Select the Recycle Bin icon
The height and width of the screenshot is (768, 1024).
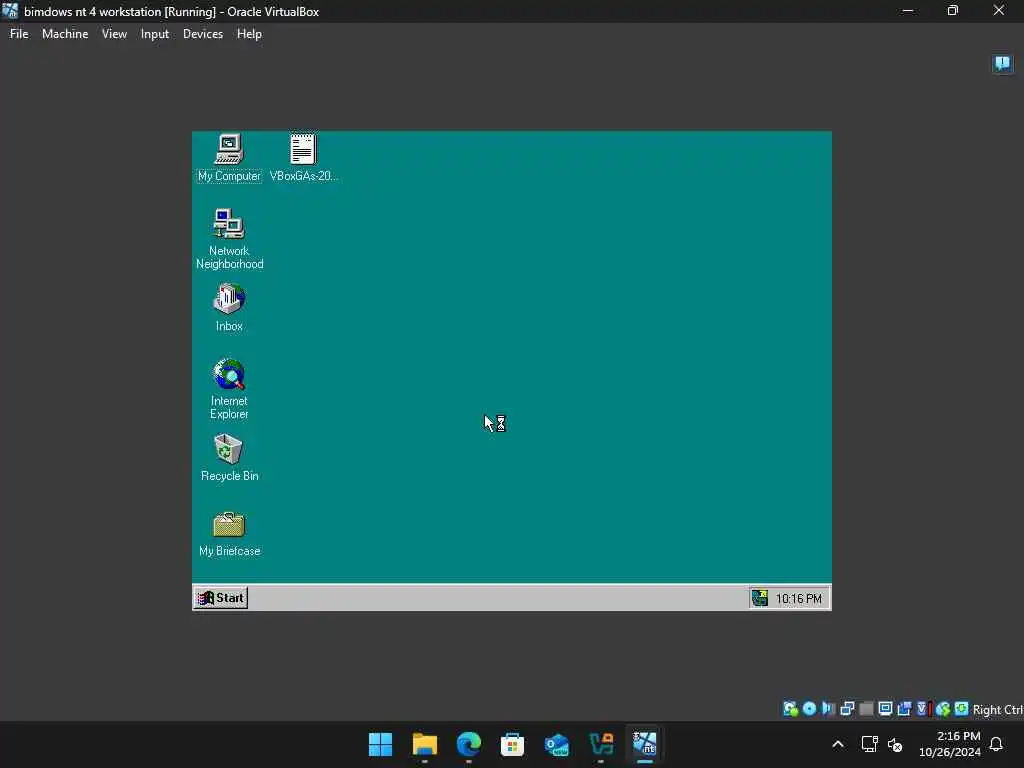(229, 458)
